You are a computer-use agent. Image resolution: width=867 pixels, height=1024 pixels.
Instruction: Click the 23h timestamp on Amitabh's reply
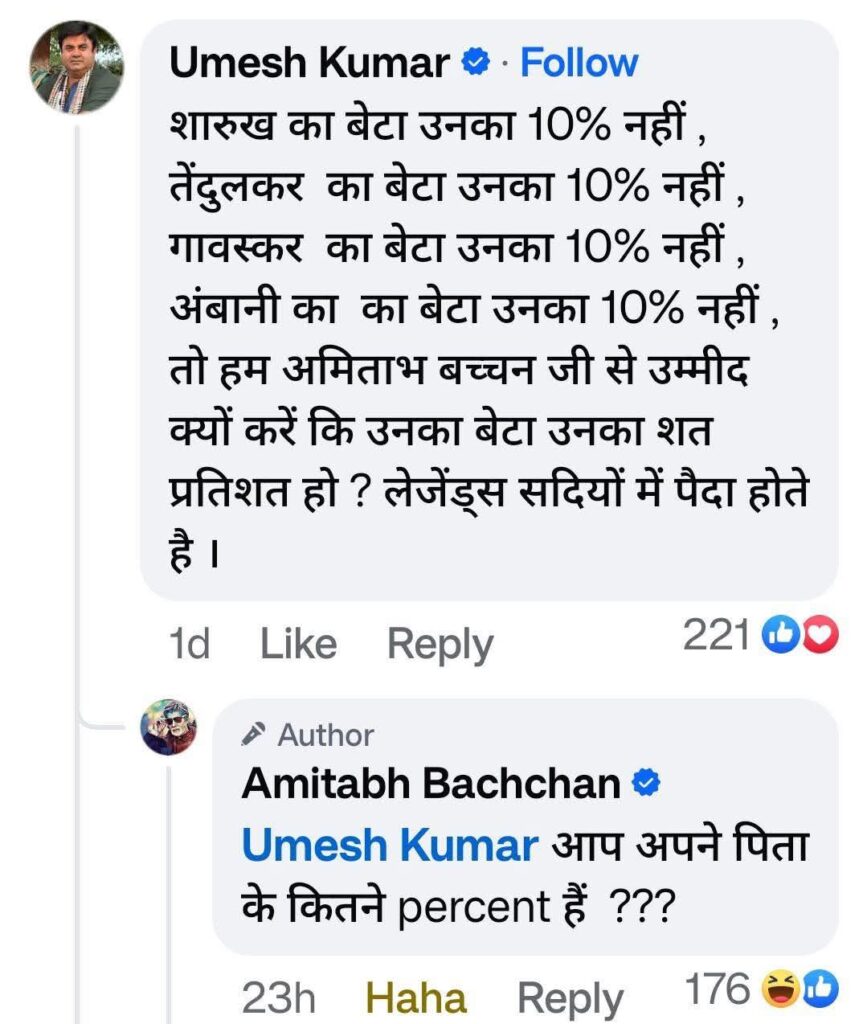(x=282, y=998)
